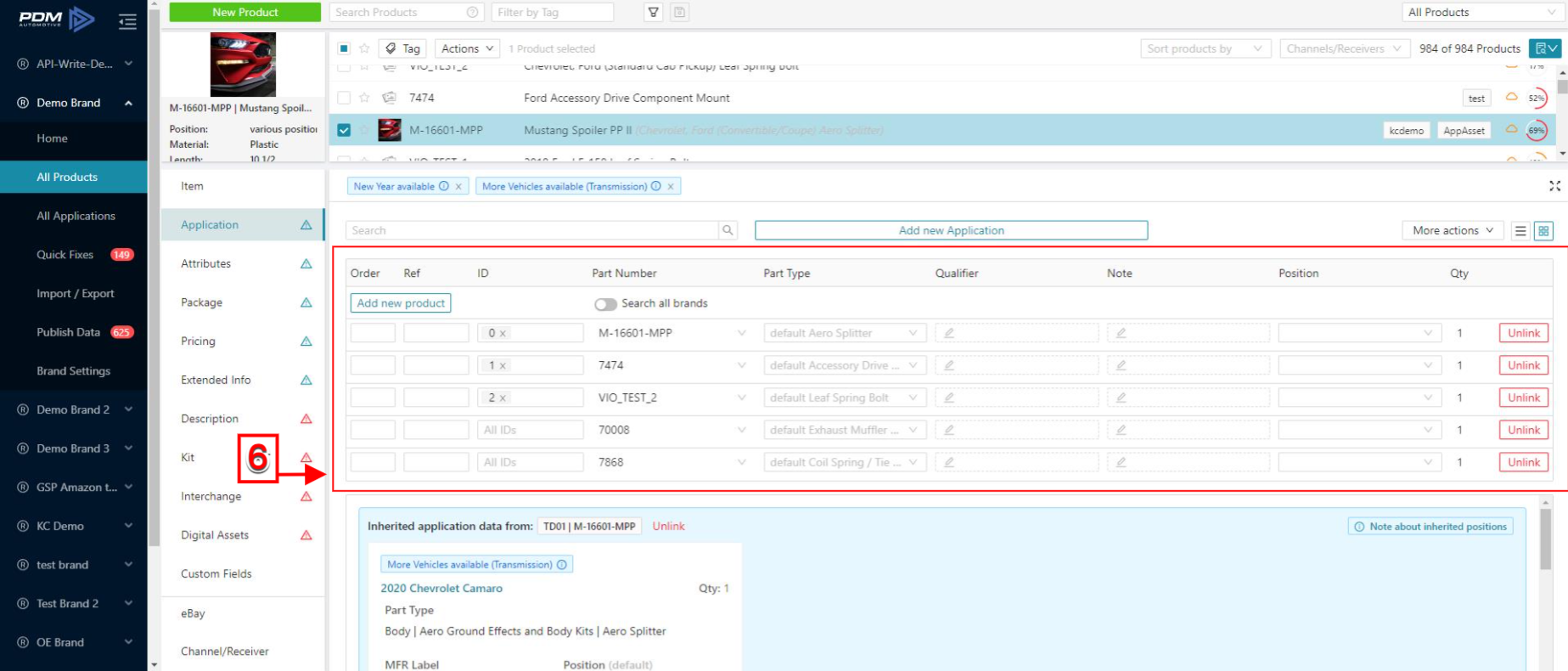Open Quick Fixes in the sidebar
Image resolution: width=1568 pixels, height=671 pixels.
[x=65, y=255]
